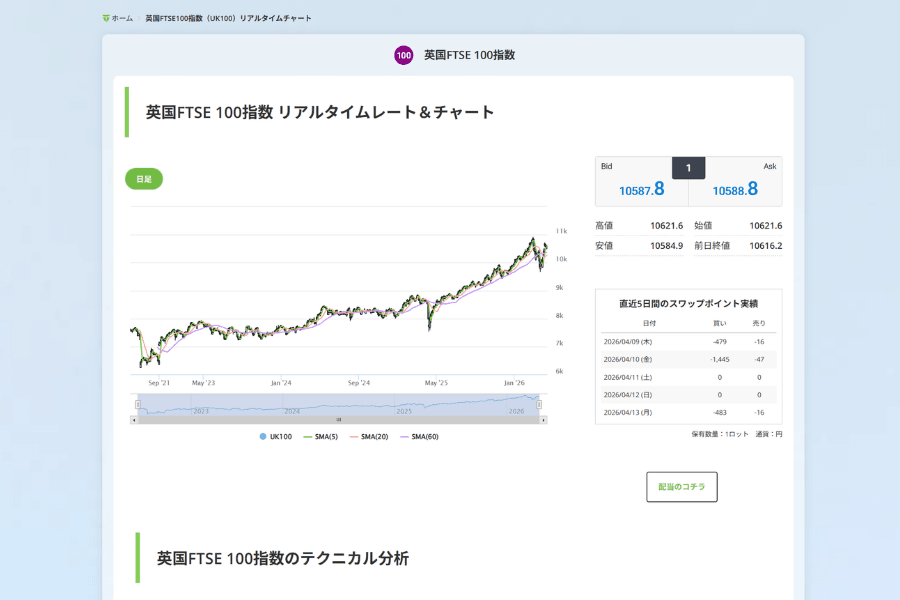The height and width of the screenshot is (600, 900).
Task: Click the pink FTSE "100" badge icon
Action: click(403, 55)
